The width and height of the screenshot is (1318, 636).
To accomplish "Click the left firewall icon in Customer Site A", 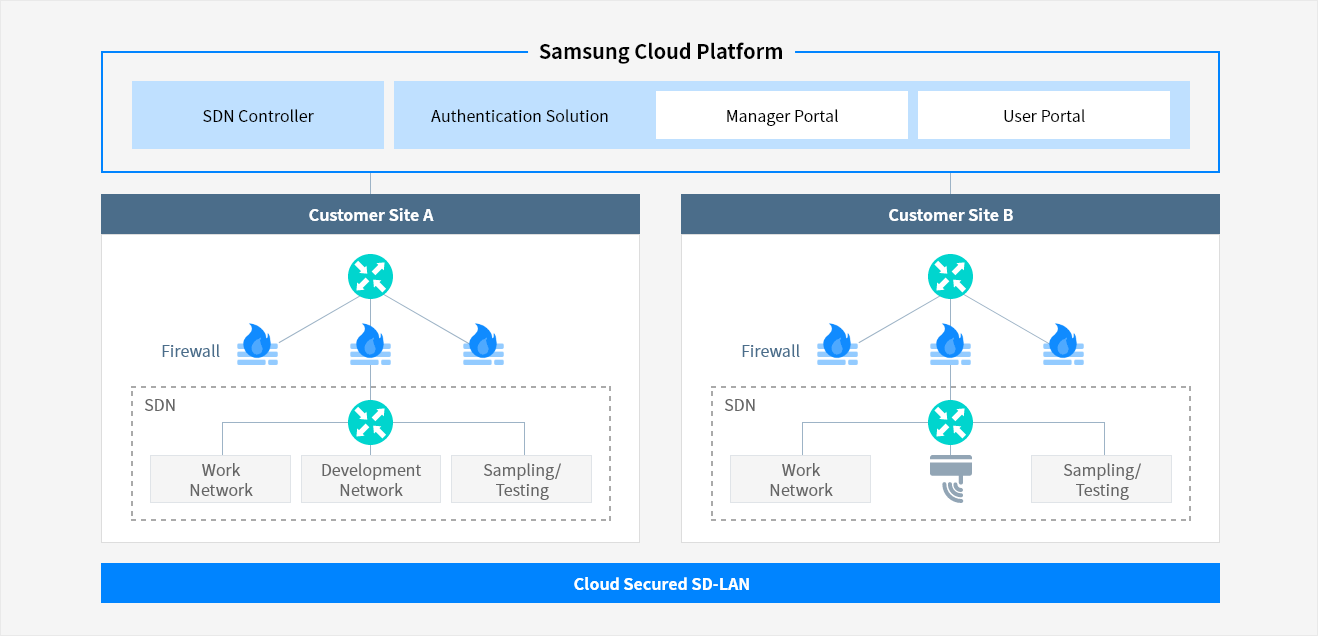I will (x=258, y=344).
